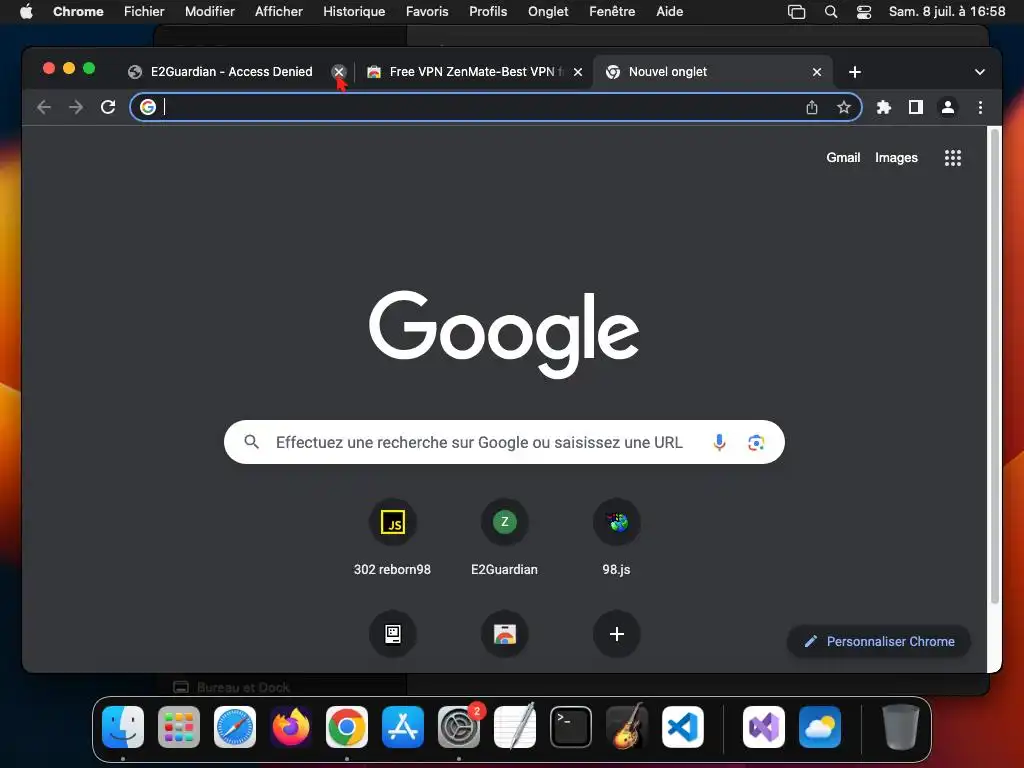Screen dimensions: 1024x768
Task: Open TextEdit from the Dock
Action: click(x=515, y=727)
